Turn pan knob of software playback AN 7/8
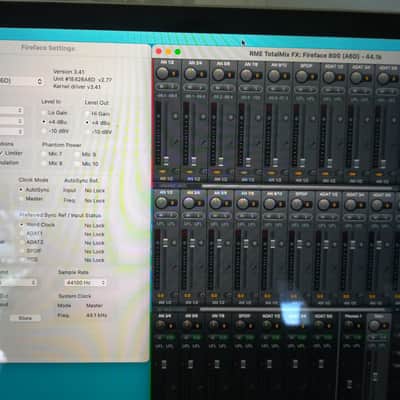 coord(243,203)
